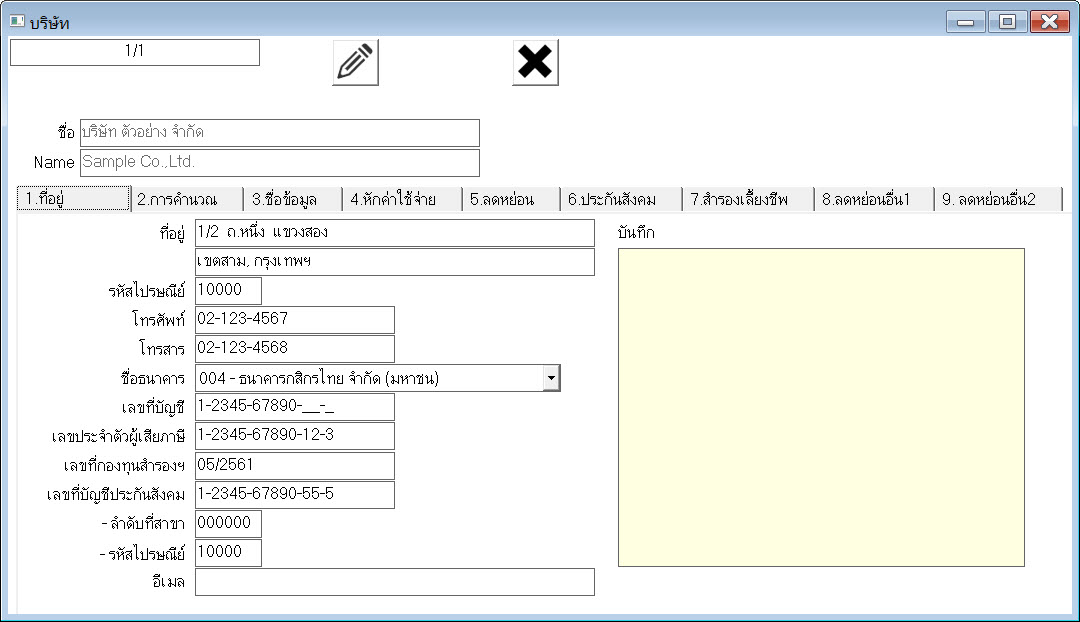This screenshot has width=1080, height=622.
Task: Click the อีเมล input field
Action: pos(394,582)
